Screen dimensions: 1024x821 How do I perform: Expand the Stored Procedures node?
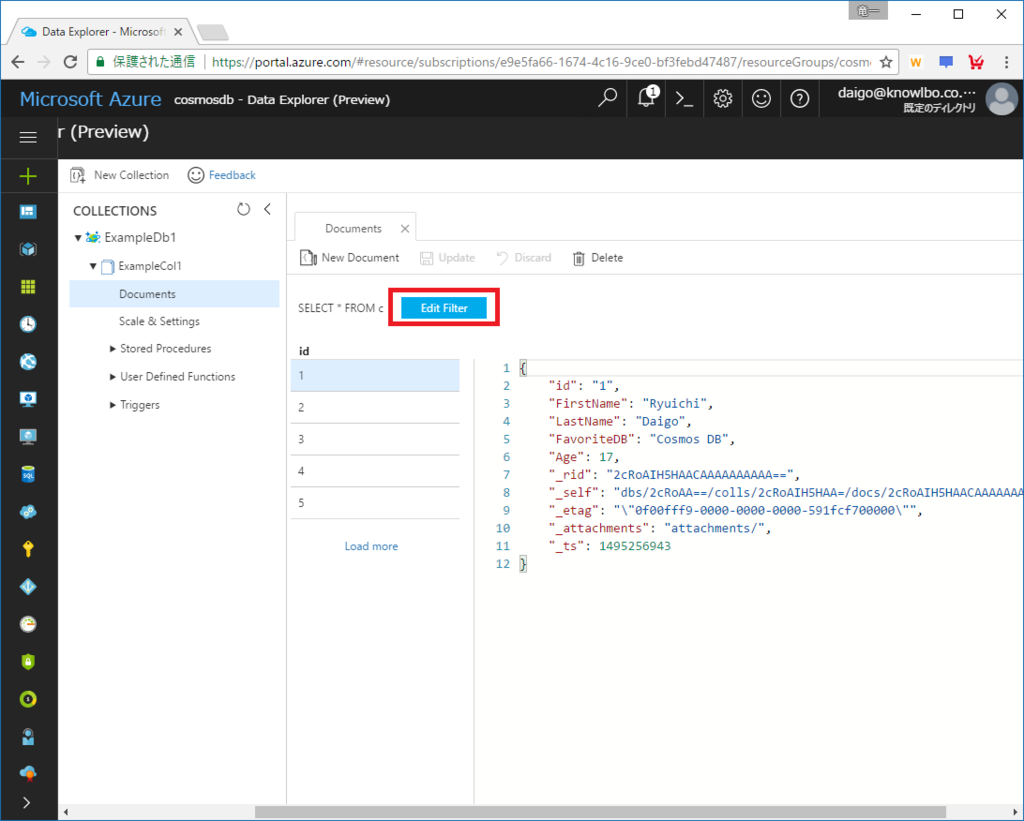[x=112, y=349]
